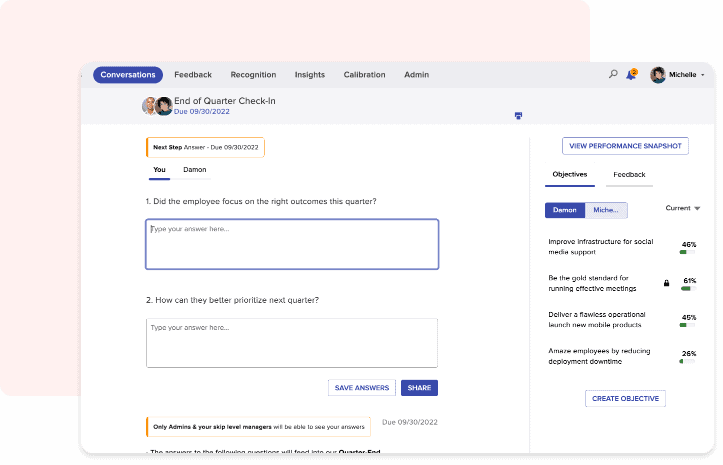Open the Conversations nav item
This screenshot has height=465, width=723.
coord(128,75)
